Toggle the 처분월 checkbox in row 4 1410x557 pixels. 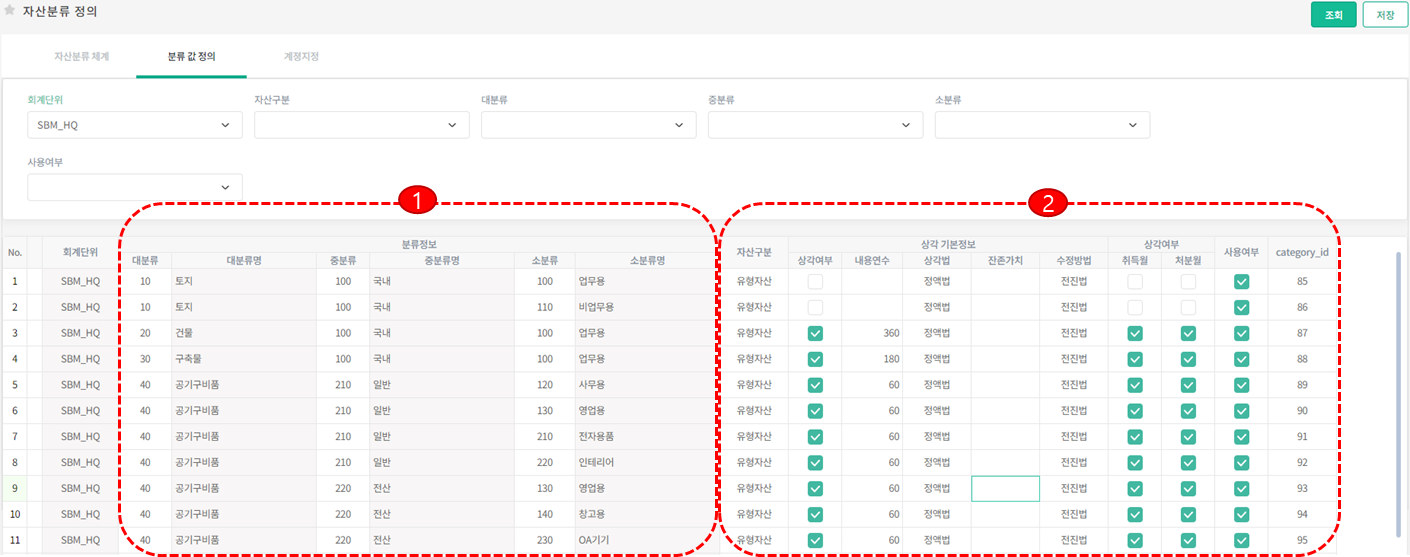pyautogui.click(x=1188, y=359)
